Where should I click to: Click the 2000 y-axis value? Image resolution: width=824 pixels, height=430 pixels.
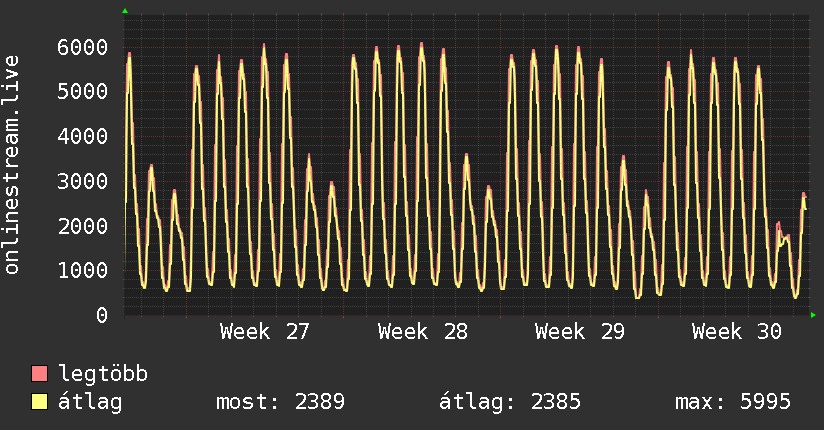click(83, 226)
